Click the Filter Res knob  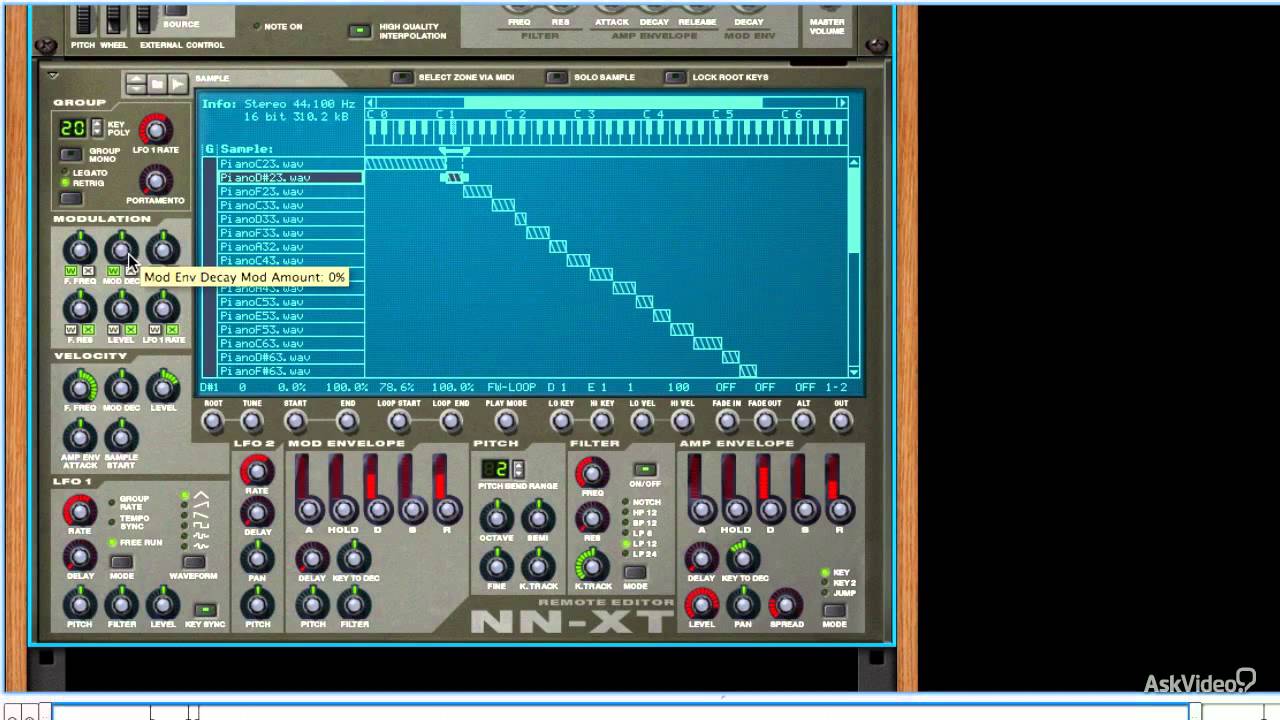(x=592, y=518)
